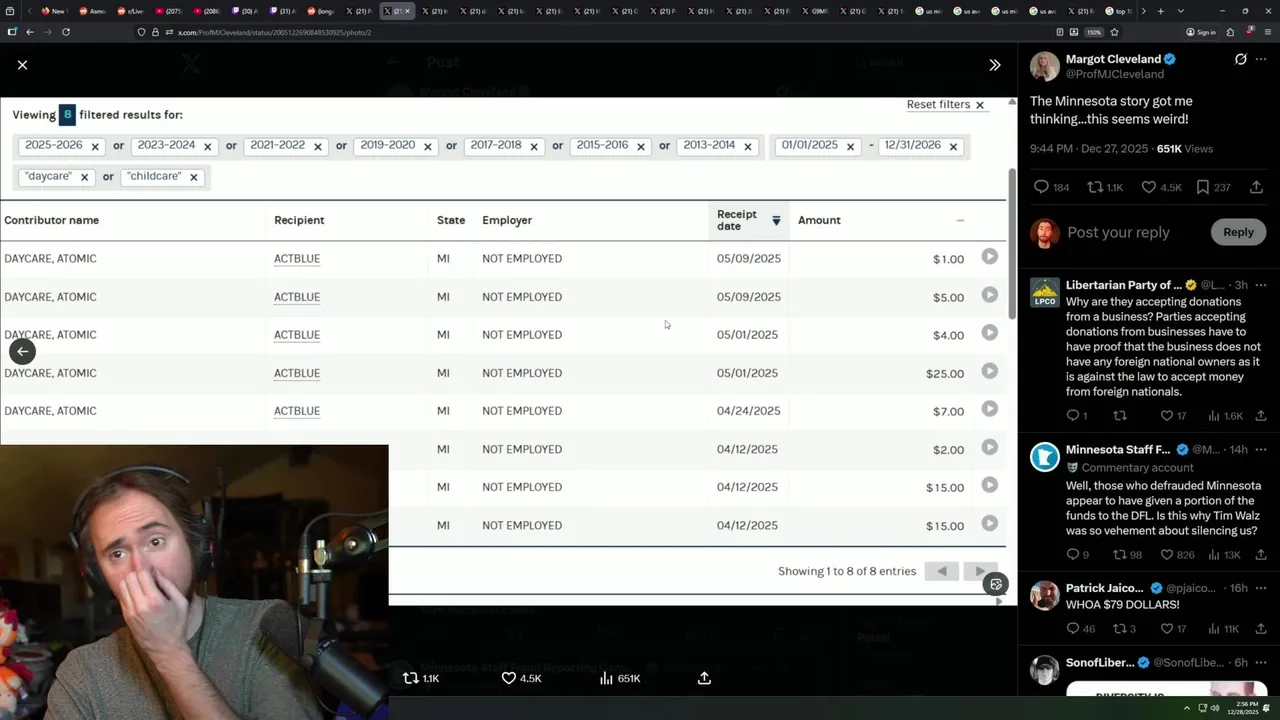Remove the 2019-2020 filter chip
The width and height of the screenshot is (1280, 720).
click(x=428, y=146)
